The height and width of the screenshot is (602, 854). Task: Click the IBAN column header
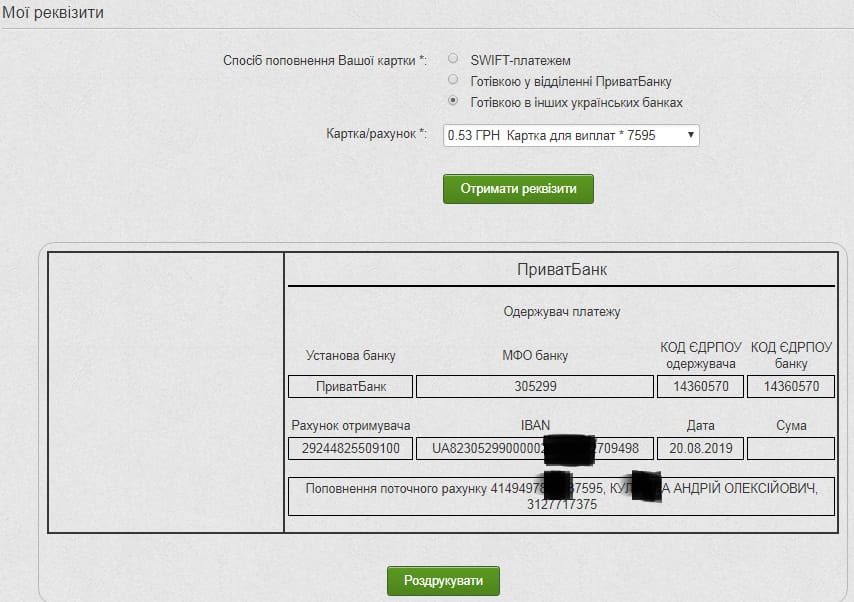coord(535,425)
